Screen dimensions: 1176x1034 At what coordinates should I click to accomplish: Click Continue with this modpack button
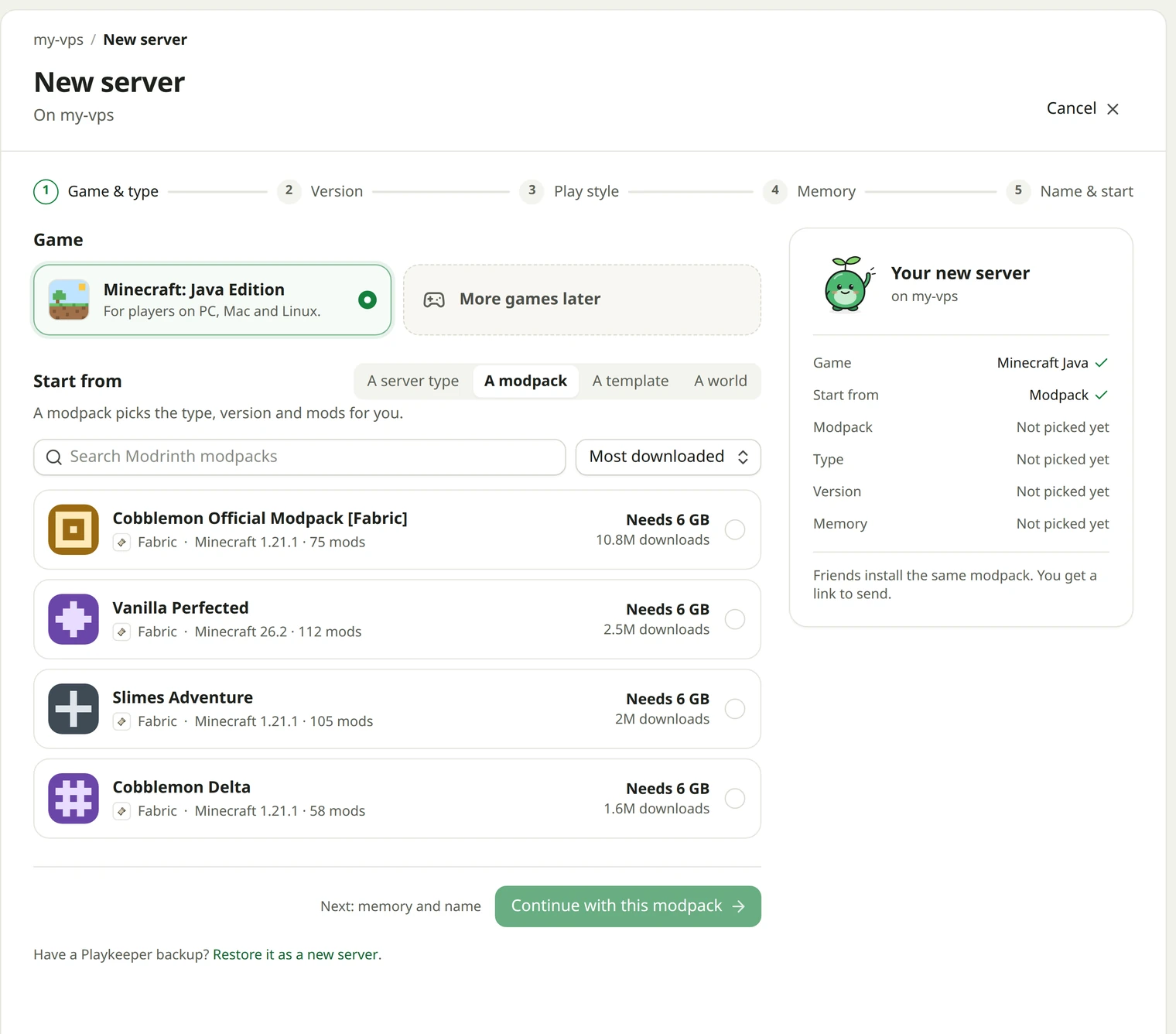click(x=628, y=906)
